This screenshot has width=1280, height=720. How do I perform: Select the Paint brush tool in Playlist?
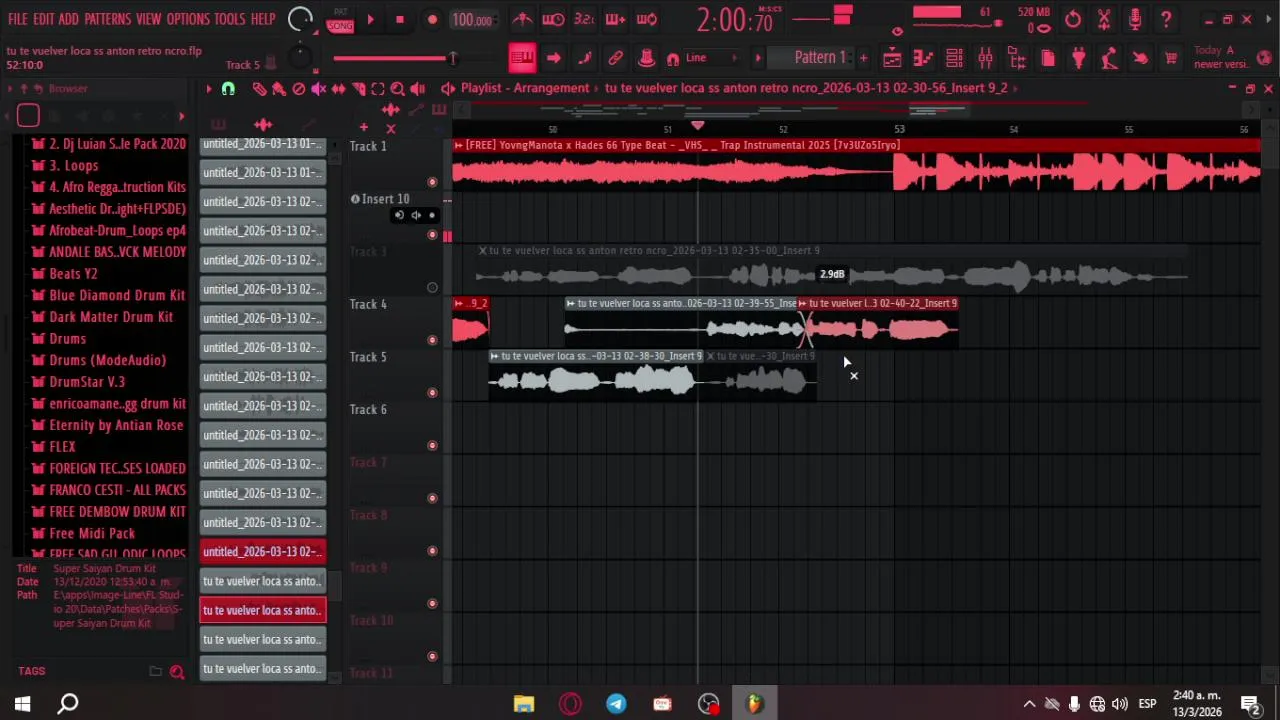279,89
